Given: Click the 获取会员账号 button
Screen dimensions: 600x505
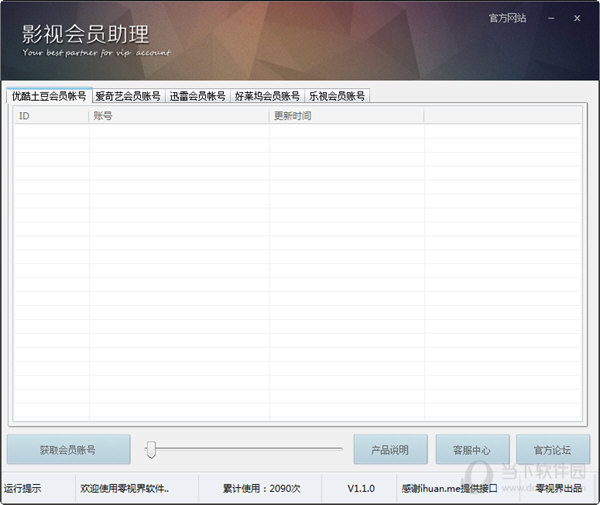Looking at the screenshot, I should (x=68, y=450).
